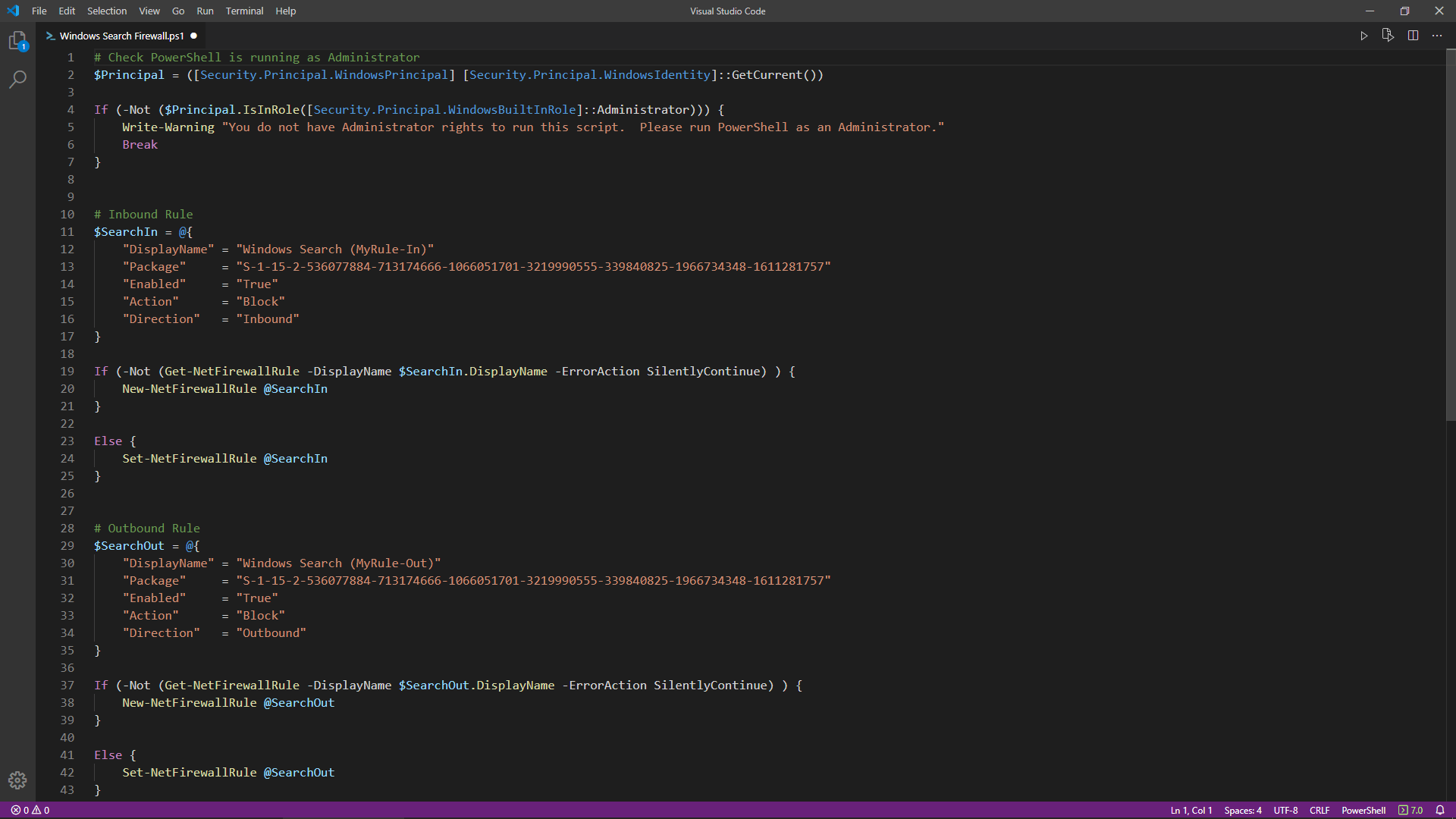Click the "Windows Search (MyRule-In)" string
Image resolution: width=1456 pixels, height=819 pixels.
(335, 249)
